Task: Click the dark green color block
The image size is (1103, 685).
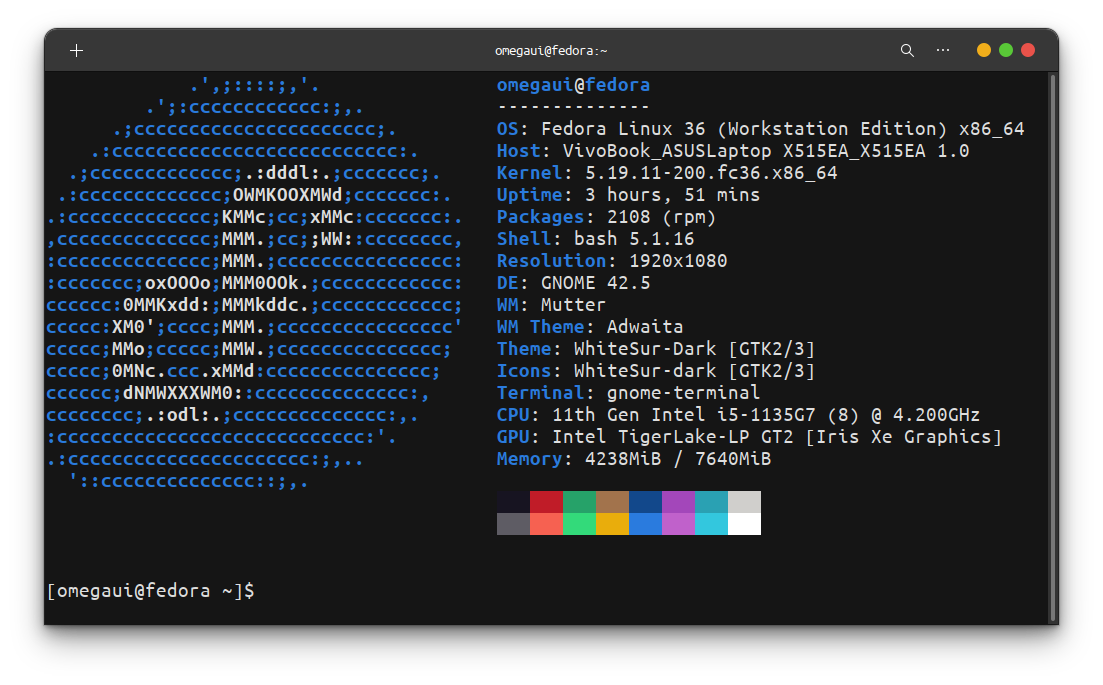Action: 580,502
